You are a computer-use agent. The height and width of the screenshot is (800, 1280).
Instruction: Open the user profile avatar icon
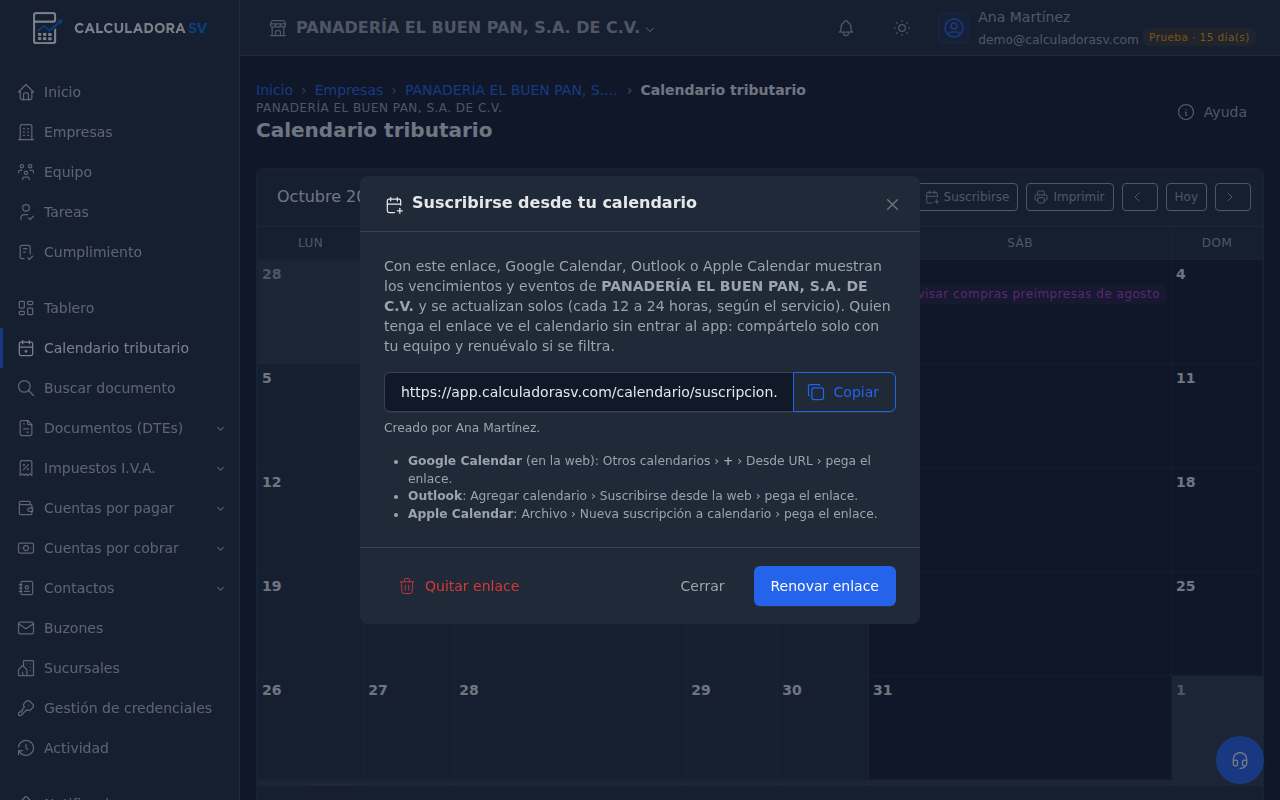954,28
